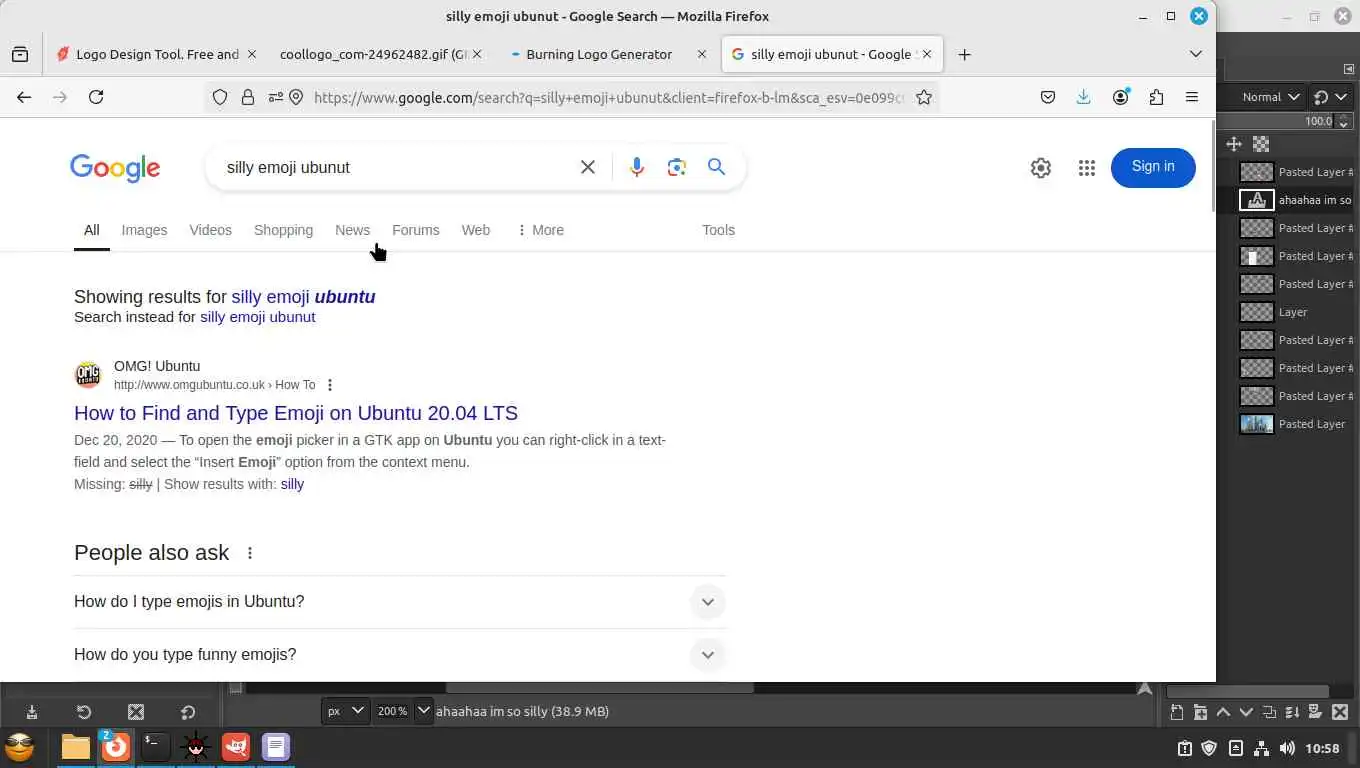Reload the Google search page
Image resolution: width=1360 pixels, height=768 pixels.
pyautogui.click(x=96, y=97)
